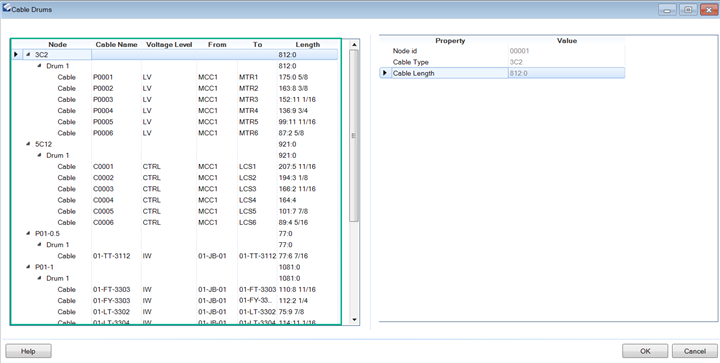Select cable 01-LT-3302 in Cable Name column

[112, 312]
